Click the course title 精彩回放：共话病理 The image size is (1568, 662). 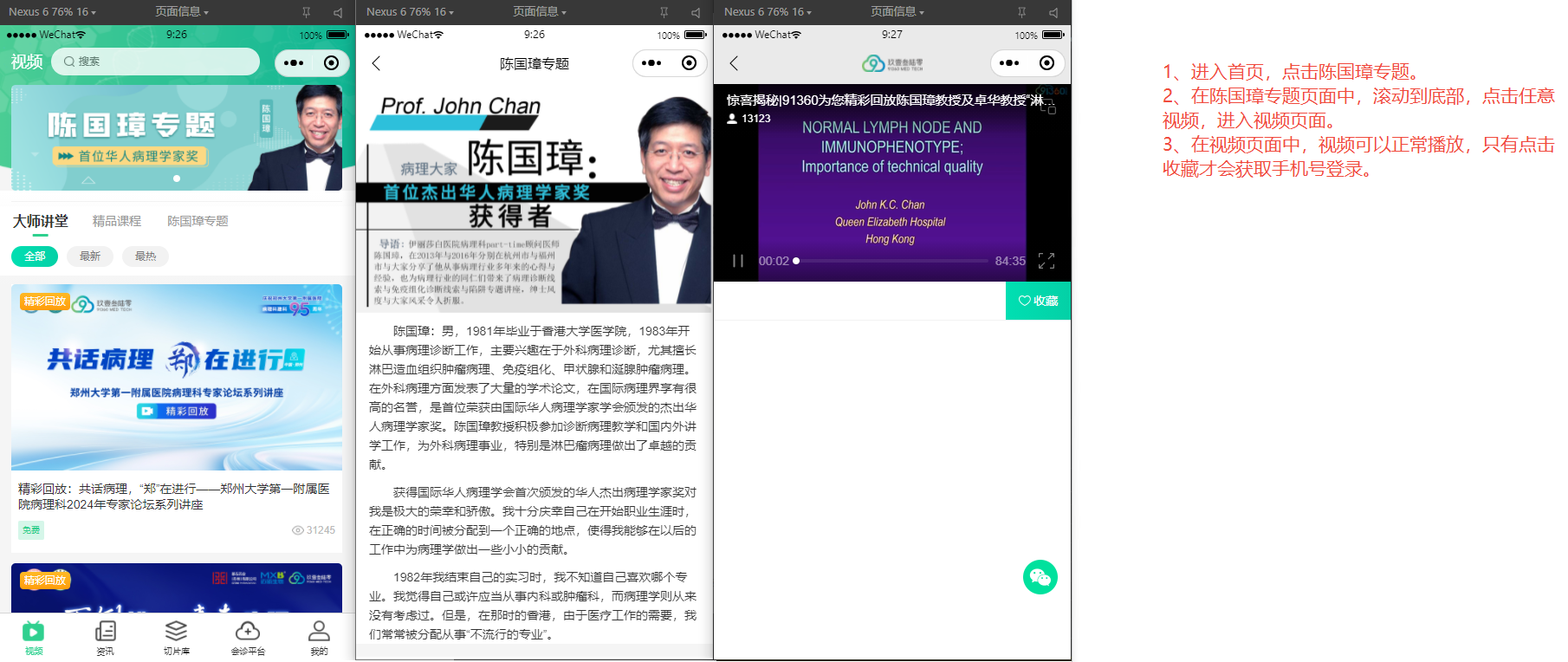[x=174, y=497]
